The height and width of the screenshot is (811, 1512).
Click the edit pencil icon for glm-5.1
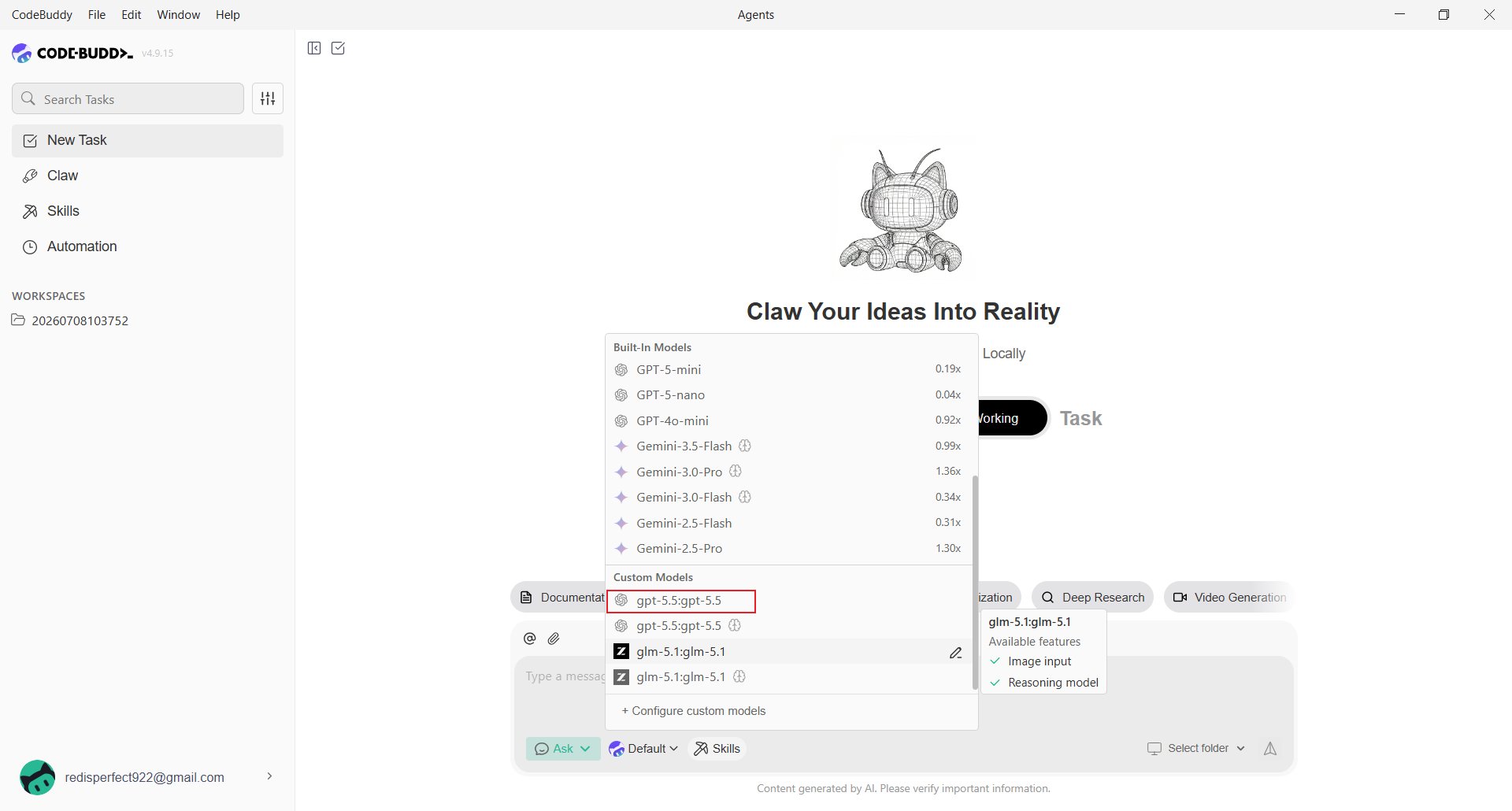click(x=955, y=652)
